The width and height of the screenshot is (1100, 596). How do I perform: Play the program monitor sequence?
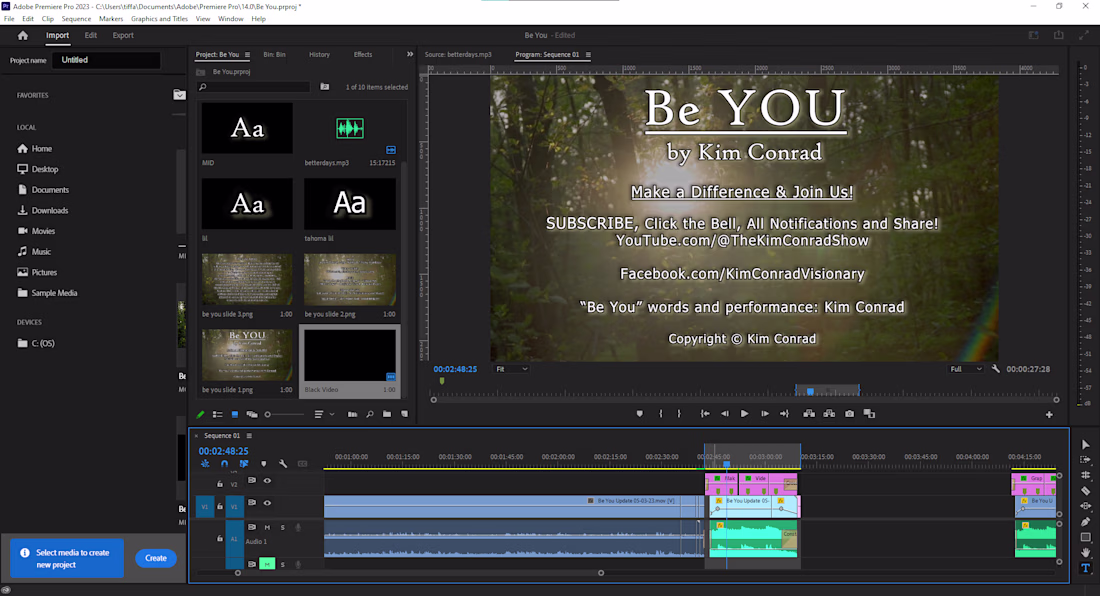[744, 414]
